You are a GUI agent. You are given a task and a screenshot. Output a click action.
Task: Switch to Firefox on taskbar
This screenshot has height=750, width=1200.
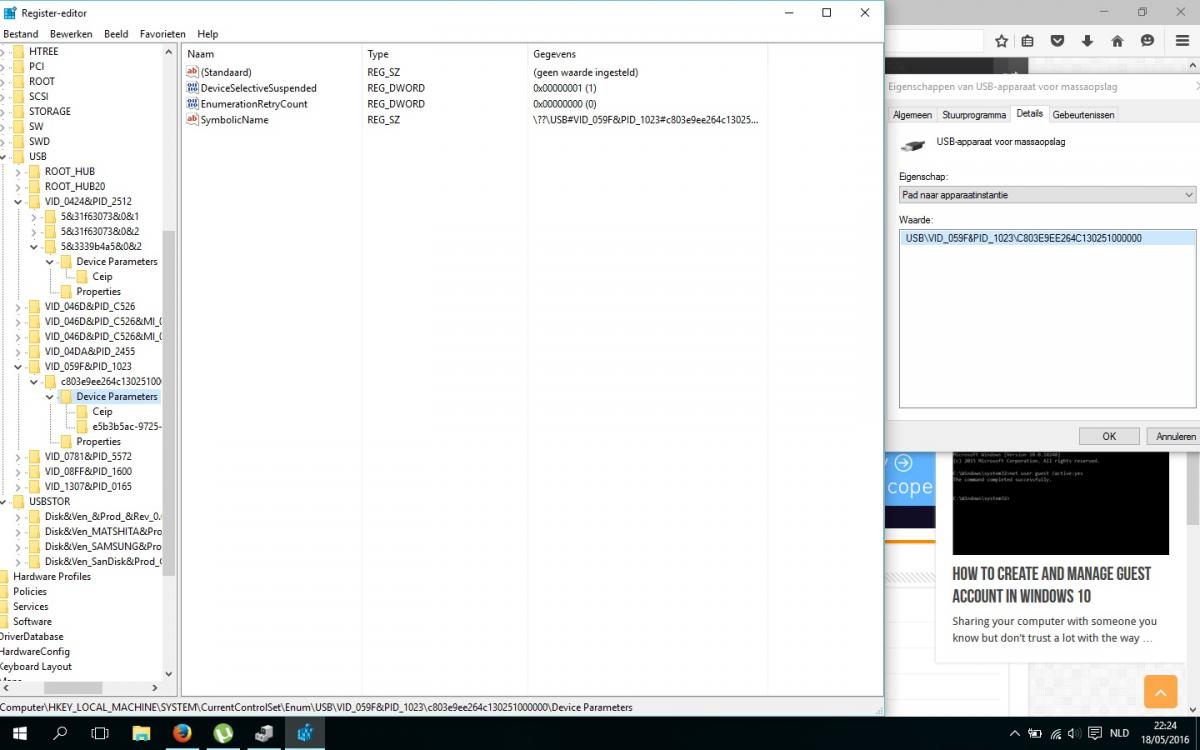182,733
